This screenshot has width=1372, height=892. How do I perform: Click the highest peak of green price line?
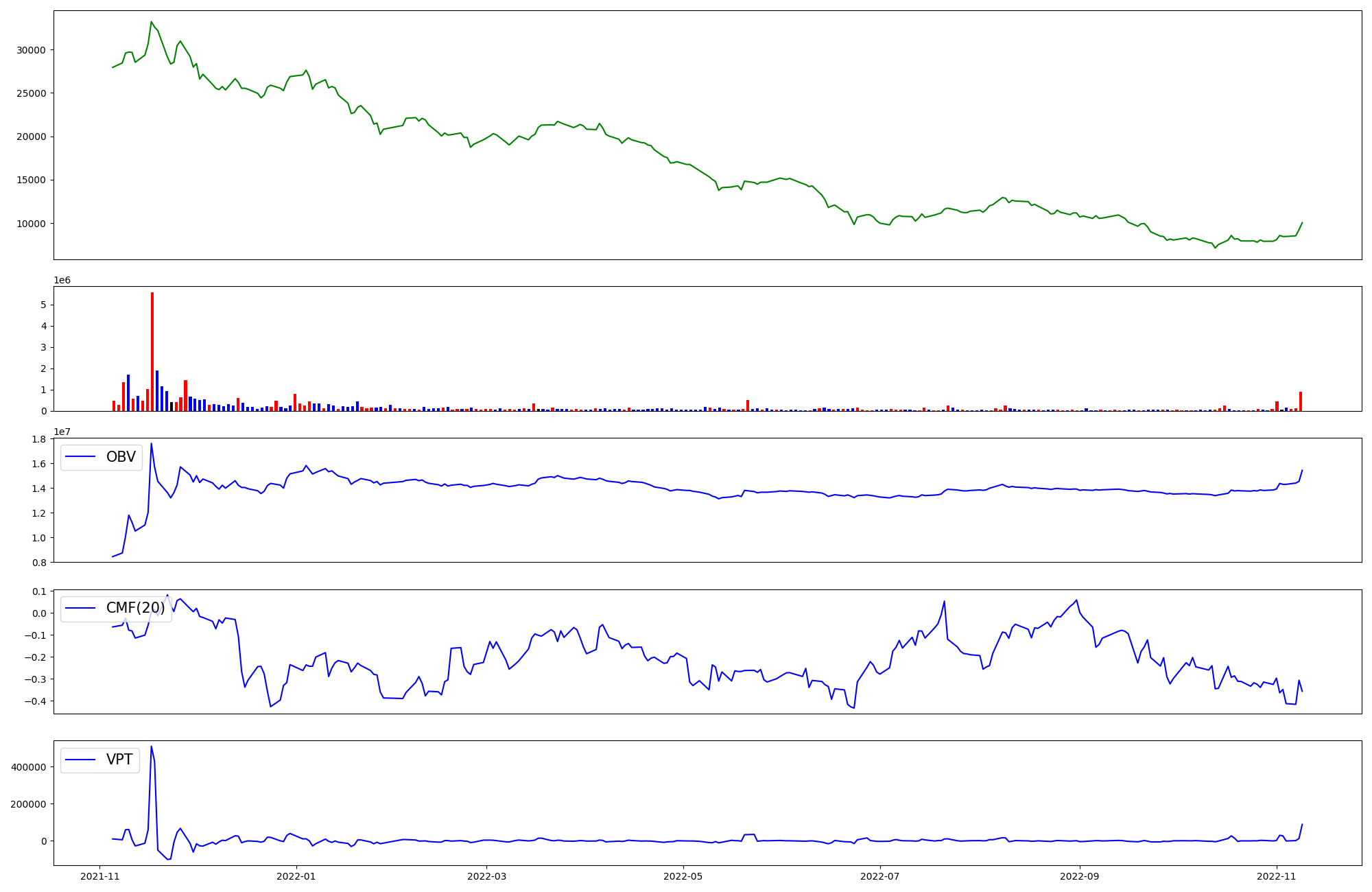(x=152, y=22)
